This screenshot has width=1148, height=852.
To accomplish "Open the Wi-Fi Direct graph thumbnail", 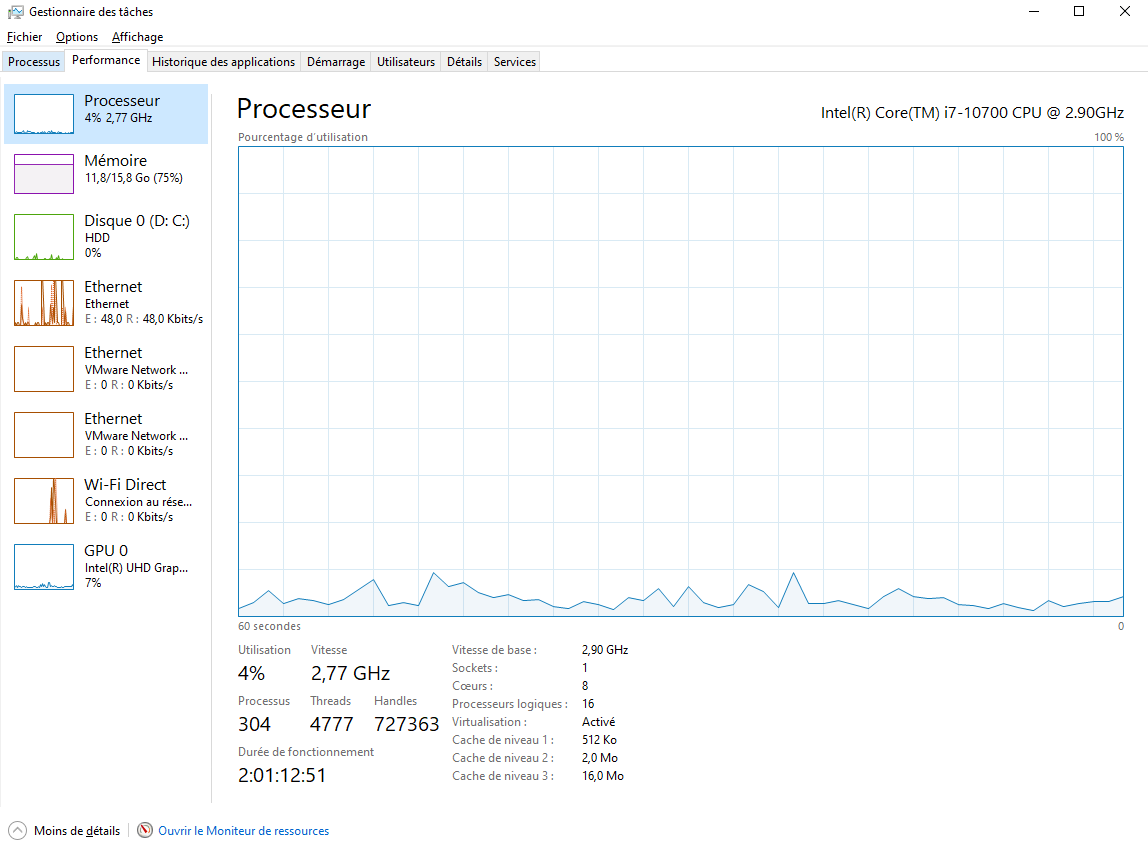I will coord(44,501).
